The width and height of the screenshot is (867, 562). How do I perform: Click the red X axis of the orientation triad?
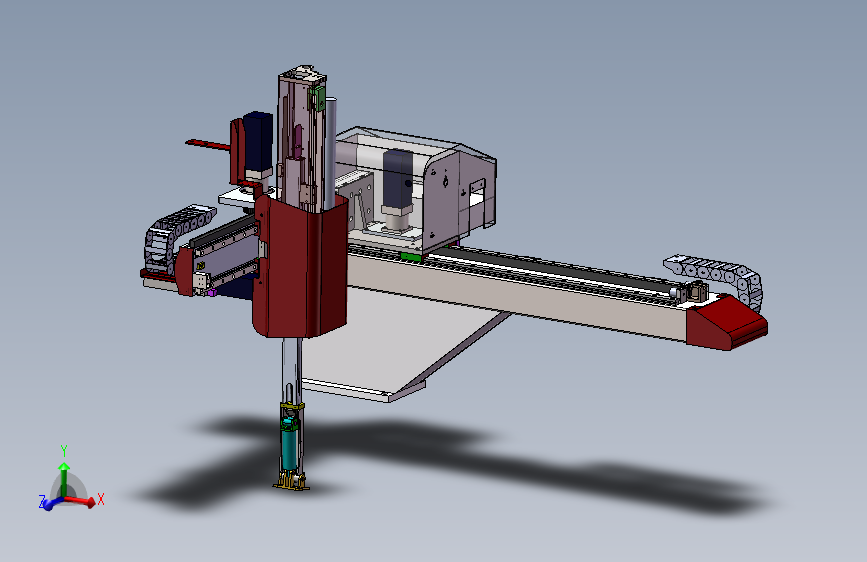[x=82, y=501]
